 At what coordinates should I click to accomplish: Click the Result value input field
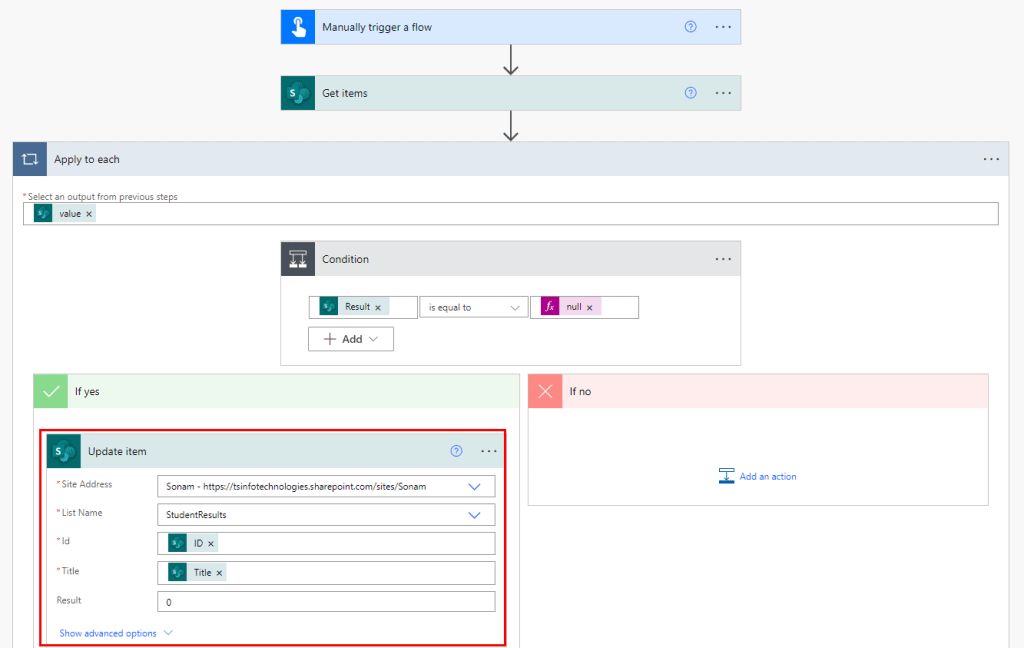pyautogui.click(x=326, y=602)
